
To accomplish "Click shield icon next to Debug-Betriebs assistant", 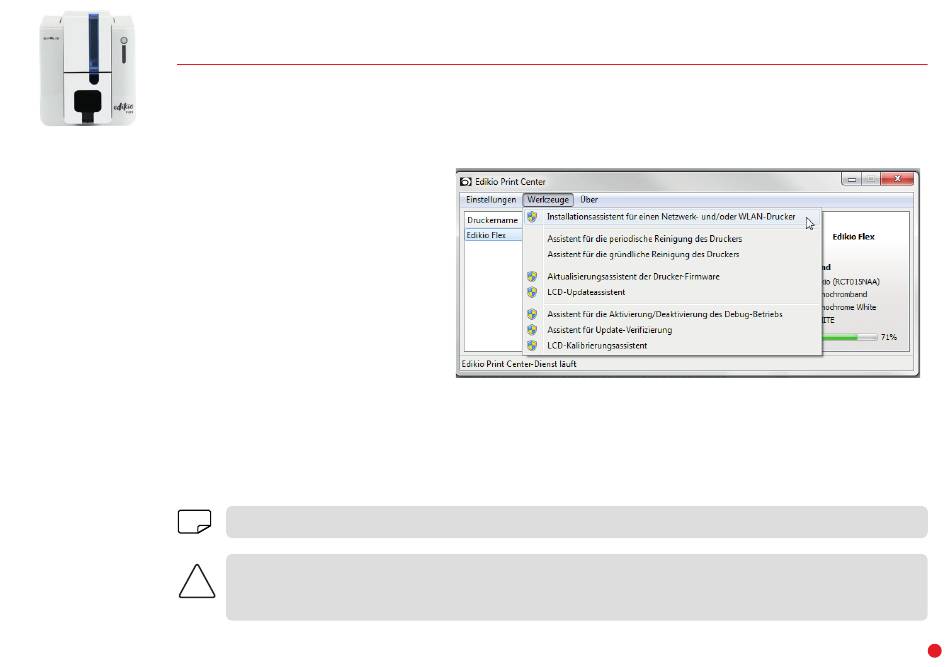I will pyautogui.click(x=532, y=314).
